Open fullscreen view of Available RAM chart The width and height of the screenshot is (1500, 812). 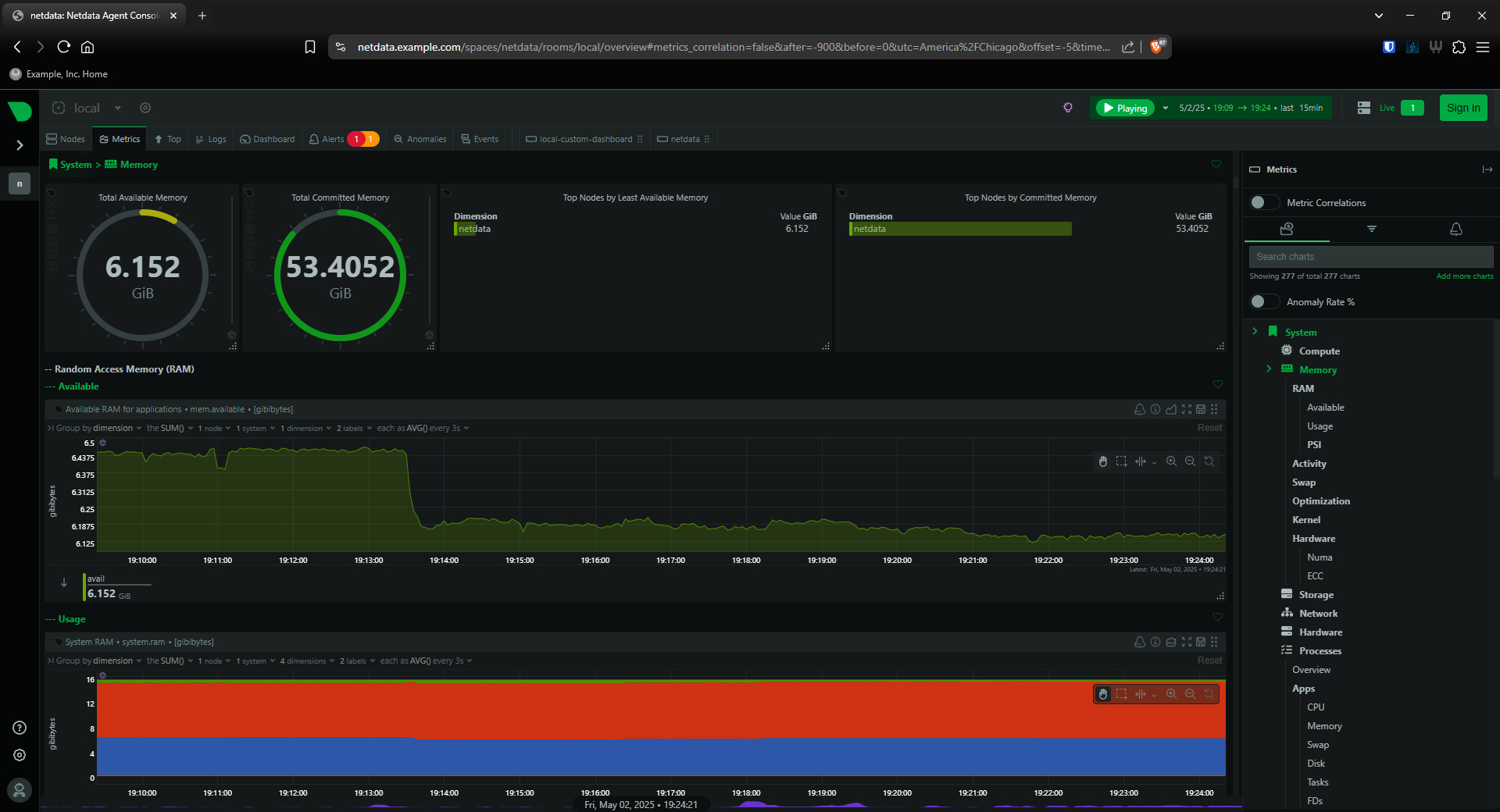[x=1187, y=409]
